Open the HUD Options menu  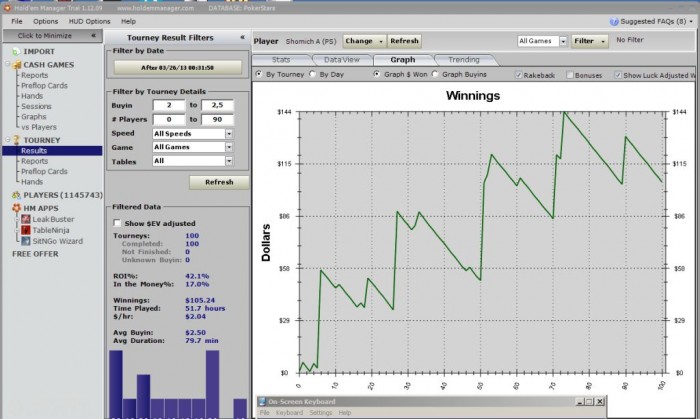(89, 21)
